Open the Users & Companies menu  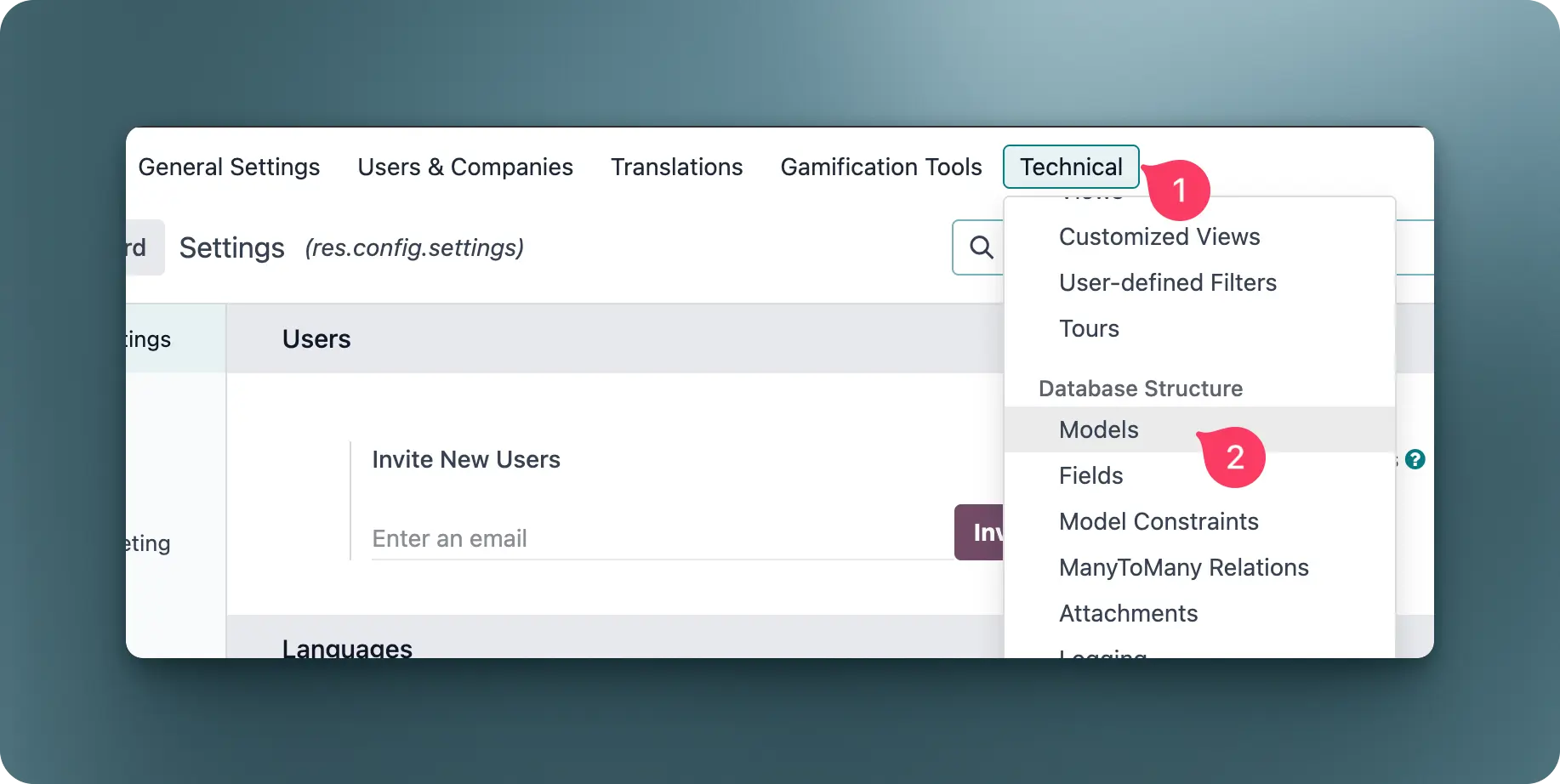pos(465,167)
